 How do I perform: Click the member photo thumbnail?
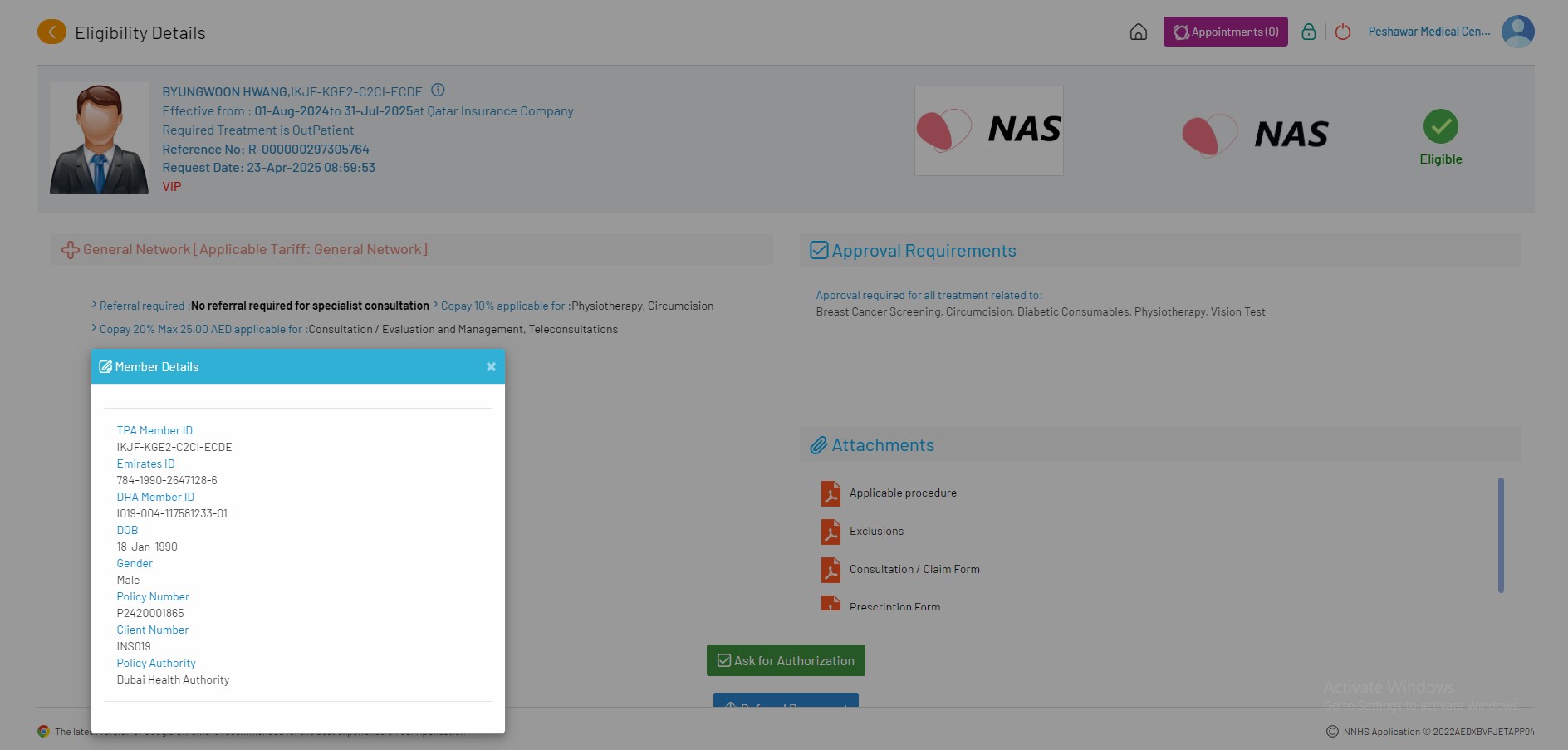click(x=99, y=138)
